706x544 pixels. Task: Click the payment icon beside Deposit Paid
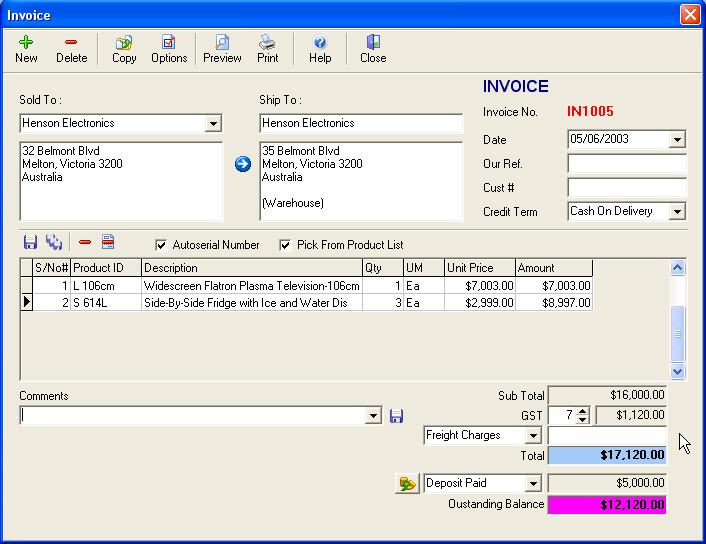tap(407, 484)
